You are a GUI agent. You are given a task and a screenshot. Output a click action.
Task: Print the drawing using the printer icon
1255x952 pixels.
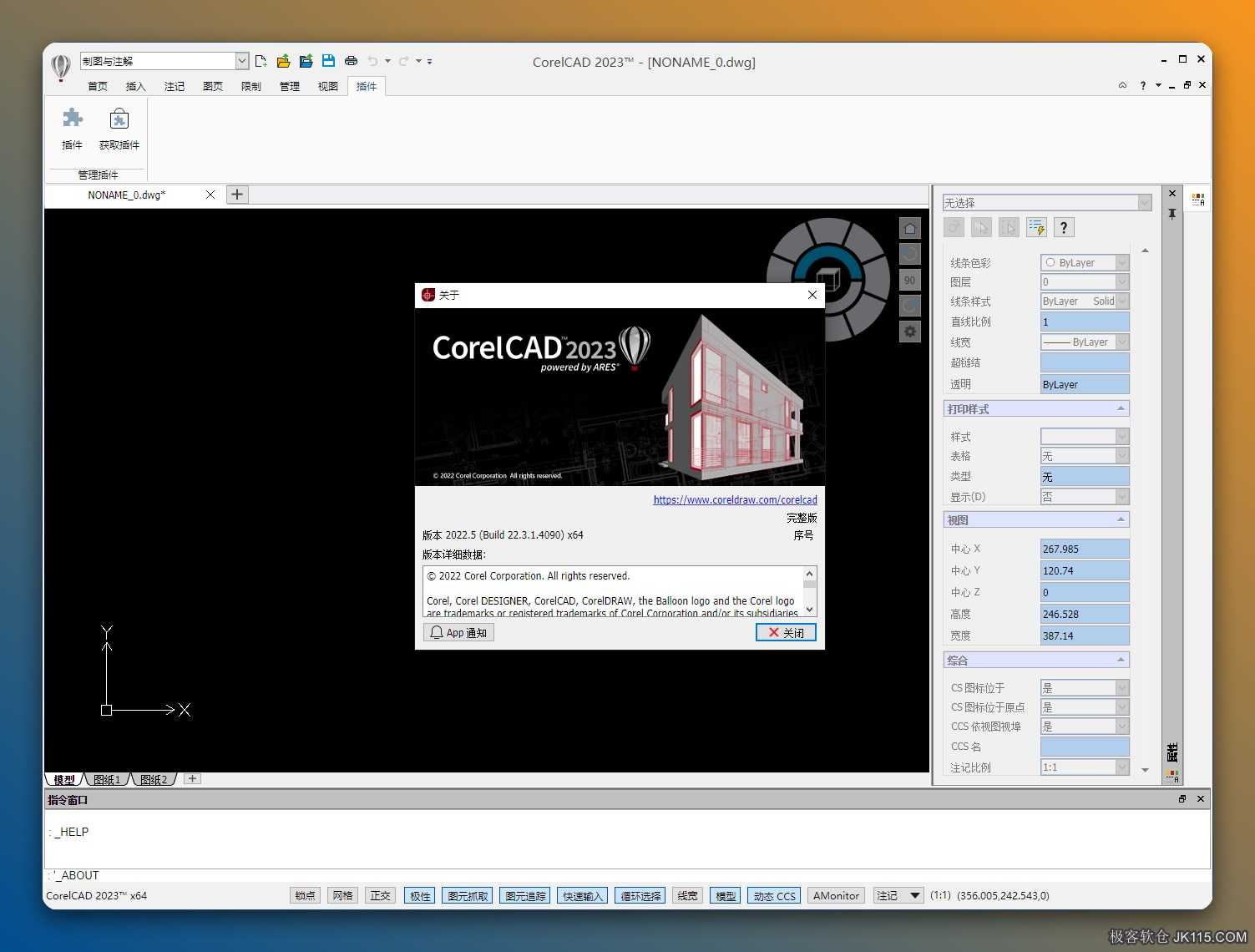pos(351,61)
